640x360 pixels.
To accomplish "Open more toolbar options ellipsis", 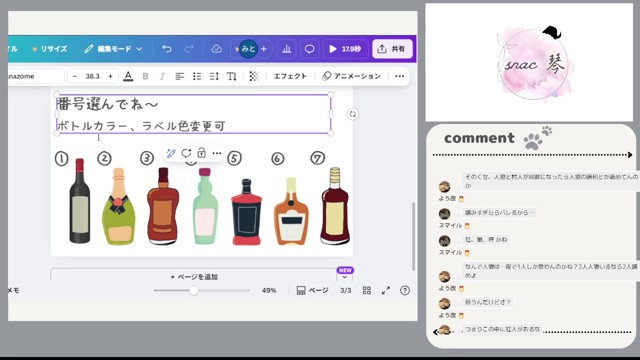I will coord(400,76).
